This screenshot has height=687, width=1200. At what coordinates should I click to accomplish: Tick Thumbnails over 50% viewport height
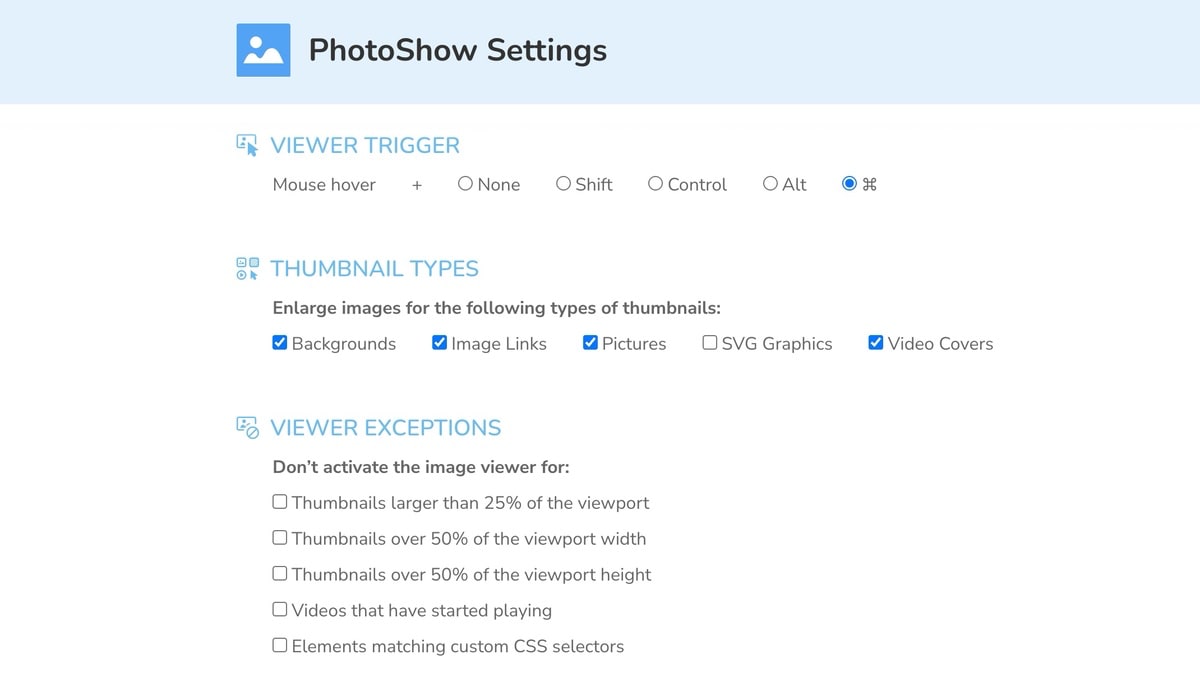[x=280, y=574]
